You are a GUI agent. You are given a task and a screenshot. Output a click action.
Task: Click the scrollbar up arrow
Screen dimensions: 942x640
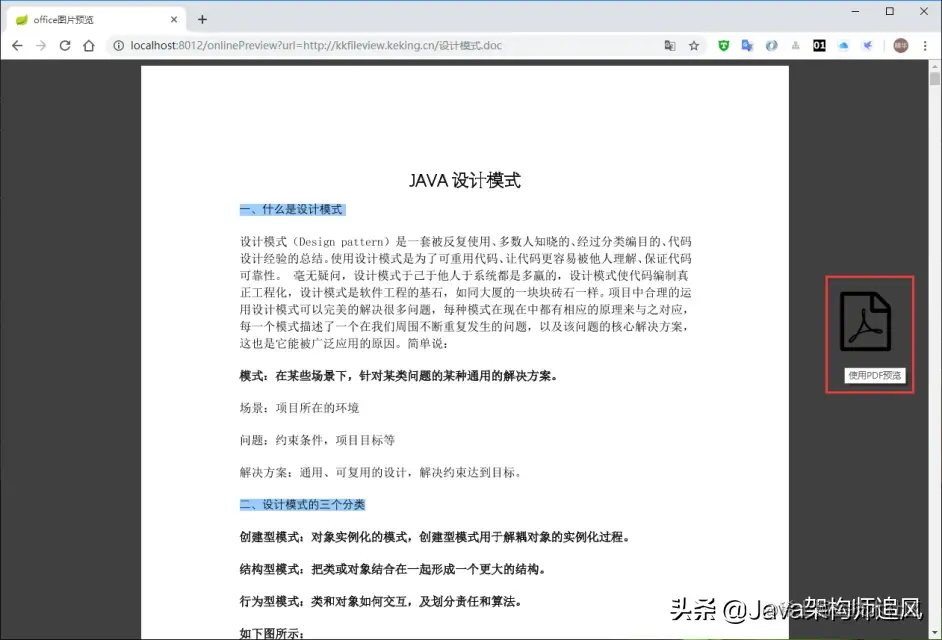pos(935,65)
